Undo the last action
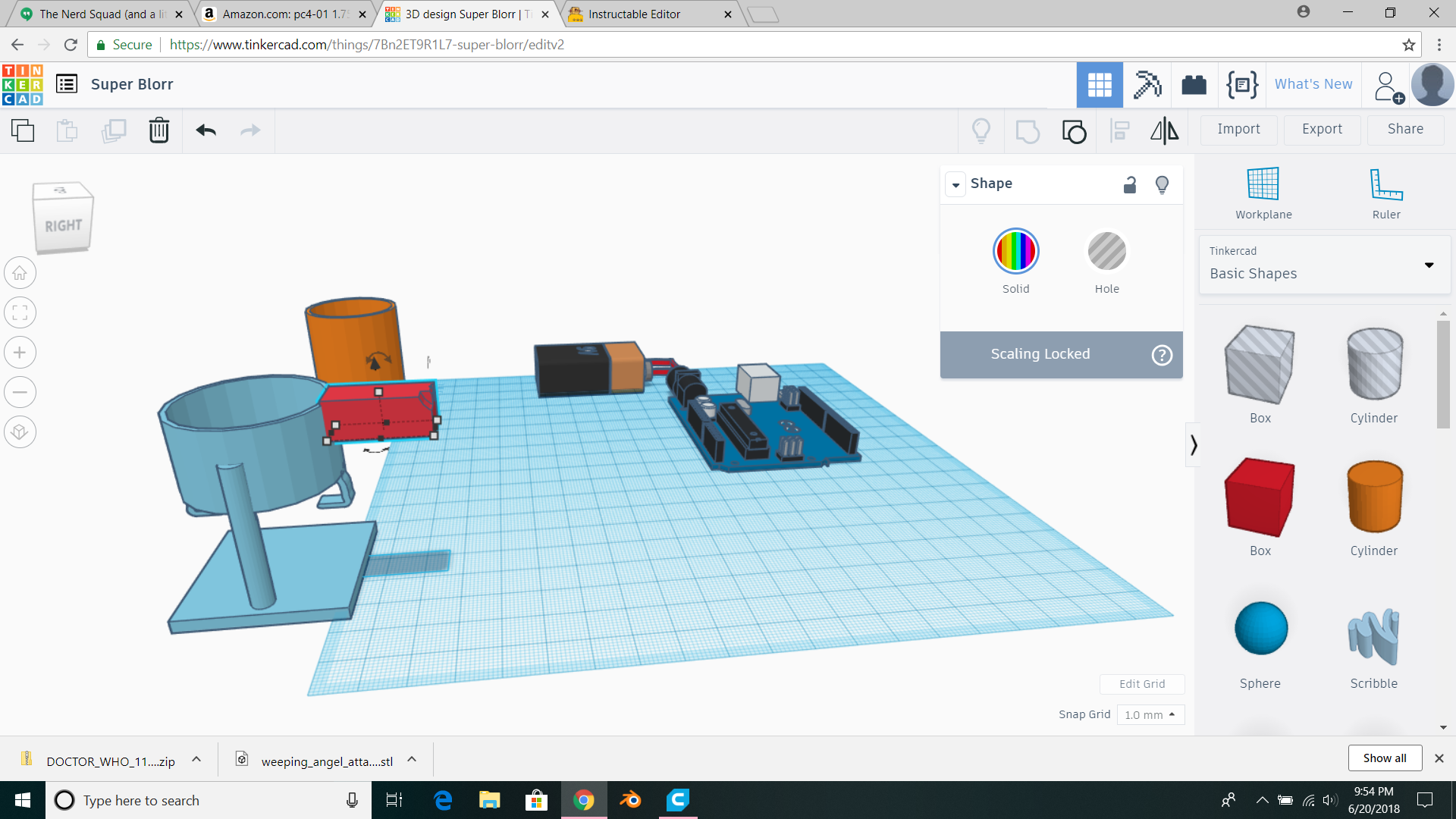The width and height of the screenshot is (1456, 819). tap(206, 130)
